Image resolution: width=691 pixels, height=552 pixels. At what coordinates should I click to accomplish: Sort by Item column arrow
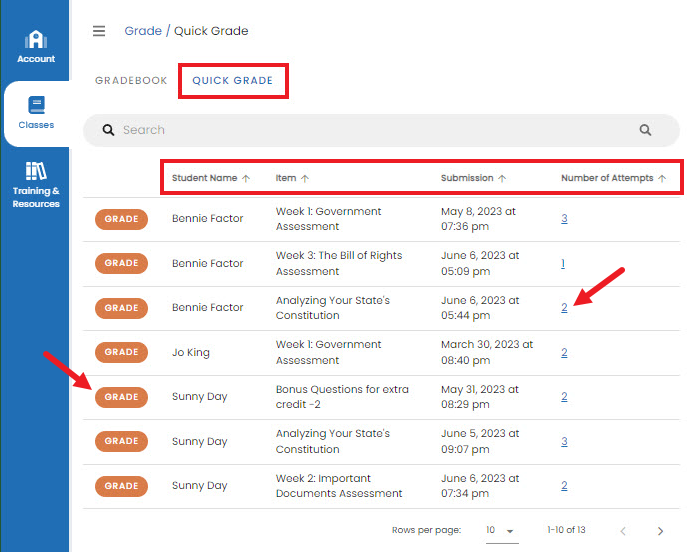305,178
